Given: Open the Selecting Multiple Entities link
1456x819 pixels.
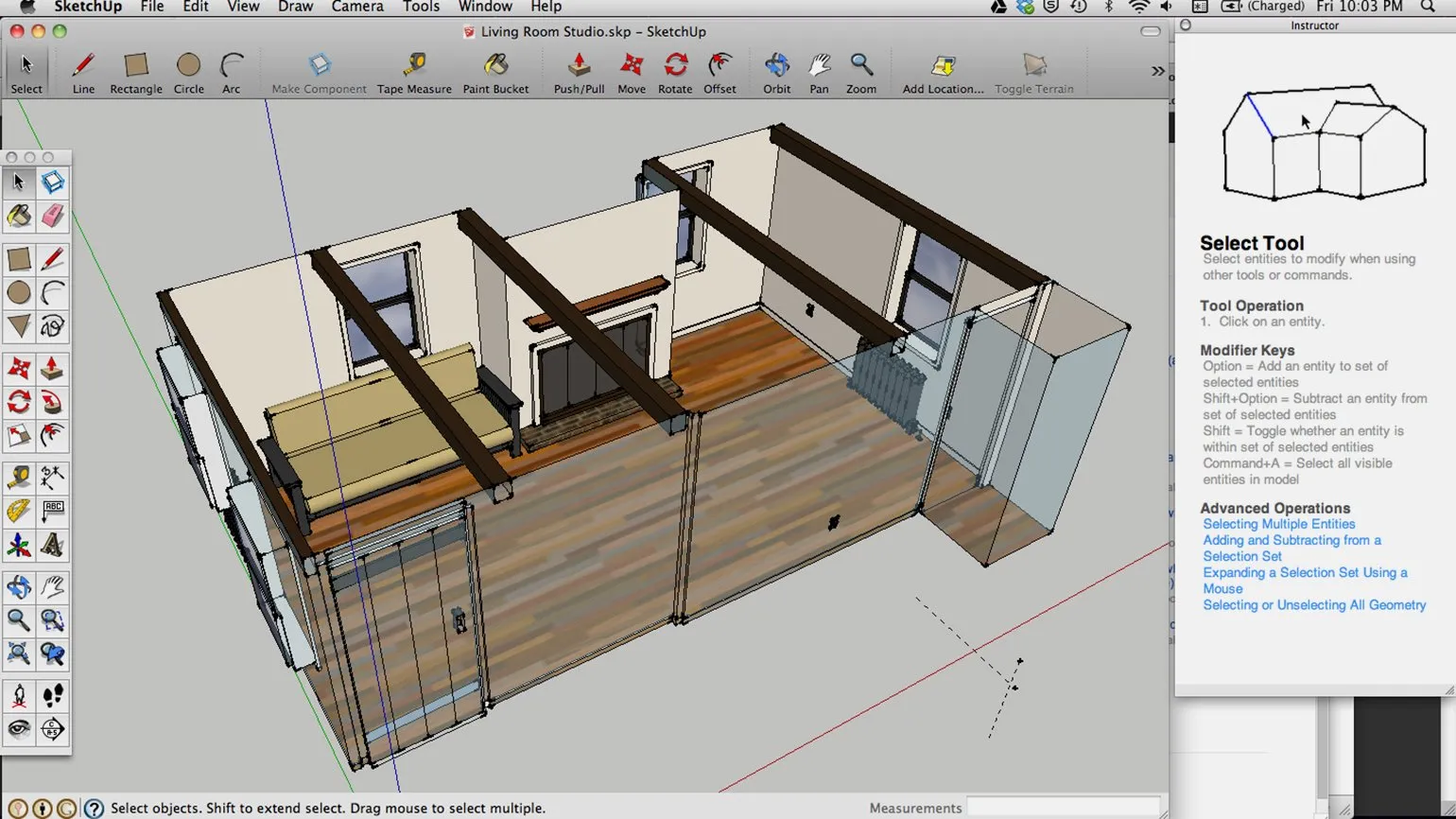Looking at the screenshot, I should pos(1278,524).
